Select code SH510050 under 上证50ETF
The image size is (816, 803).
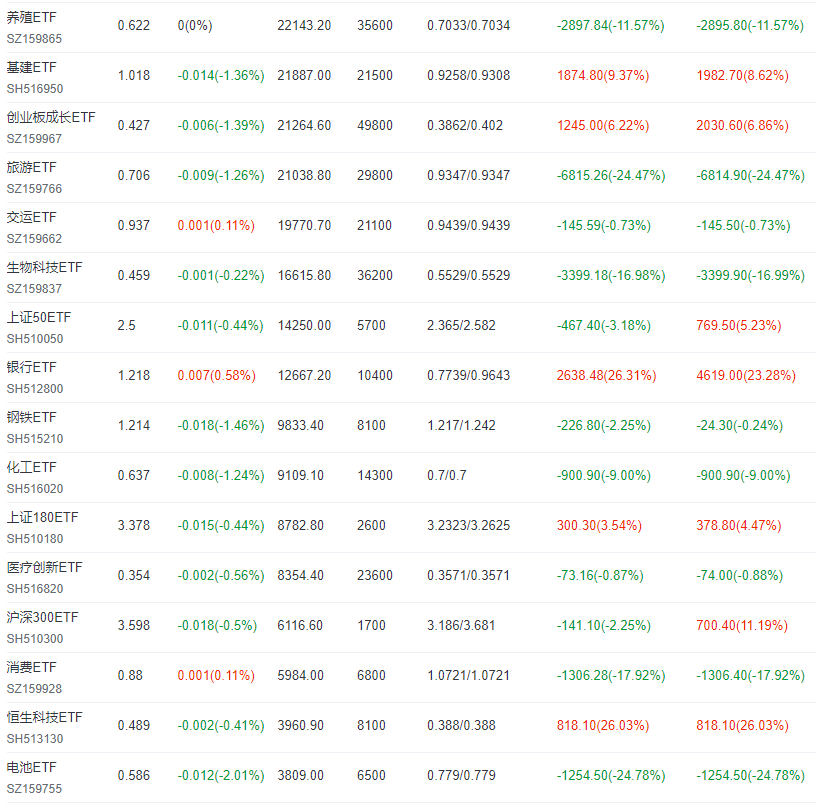[x=35, y=338]
